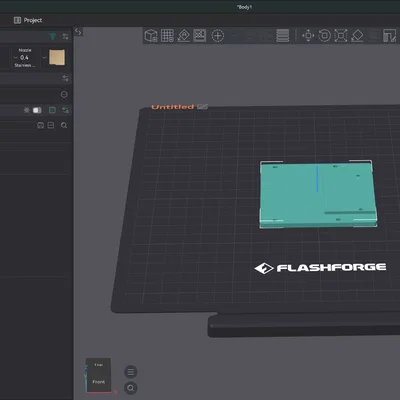
Task: Select the Auto orient tool
Action: pos(184,35)
